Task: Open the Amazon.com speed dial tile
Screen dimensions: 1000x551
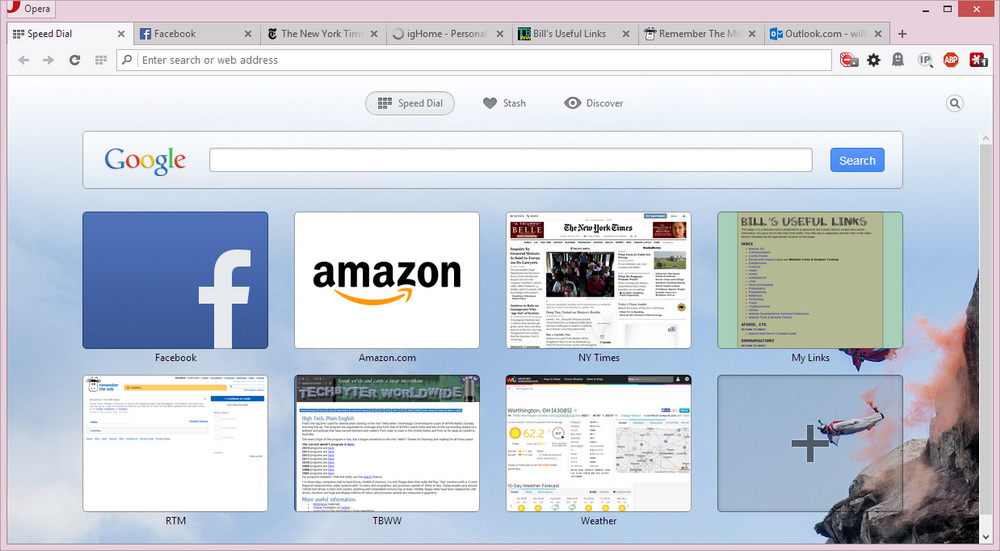Action: pos(387,280)
